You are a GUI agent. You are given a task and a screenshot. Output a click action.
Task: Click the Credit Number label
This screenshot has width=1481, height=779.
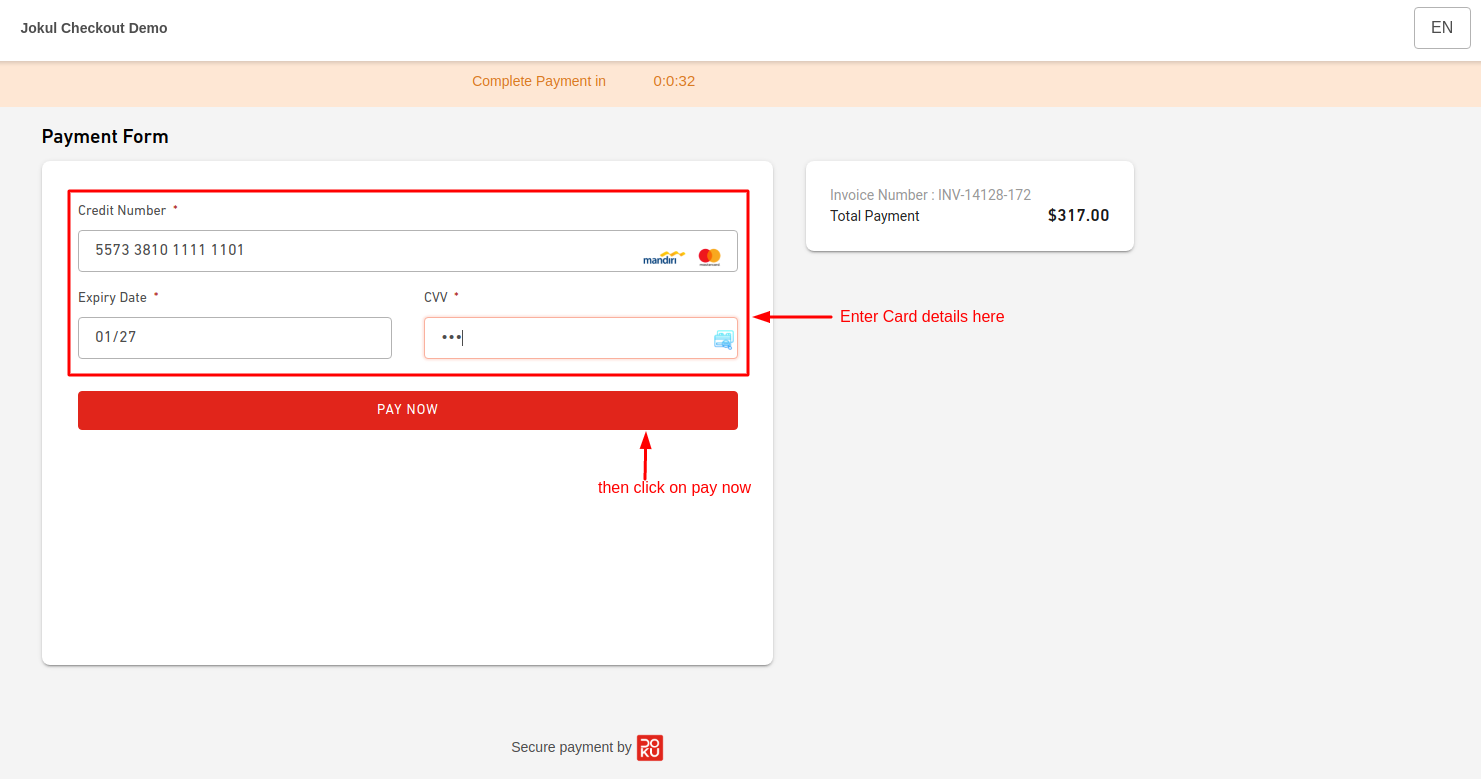[x=122, y=211]
